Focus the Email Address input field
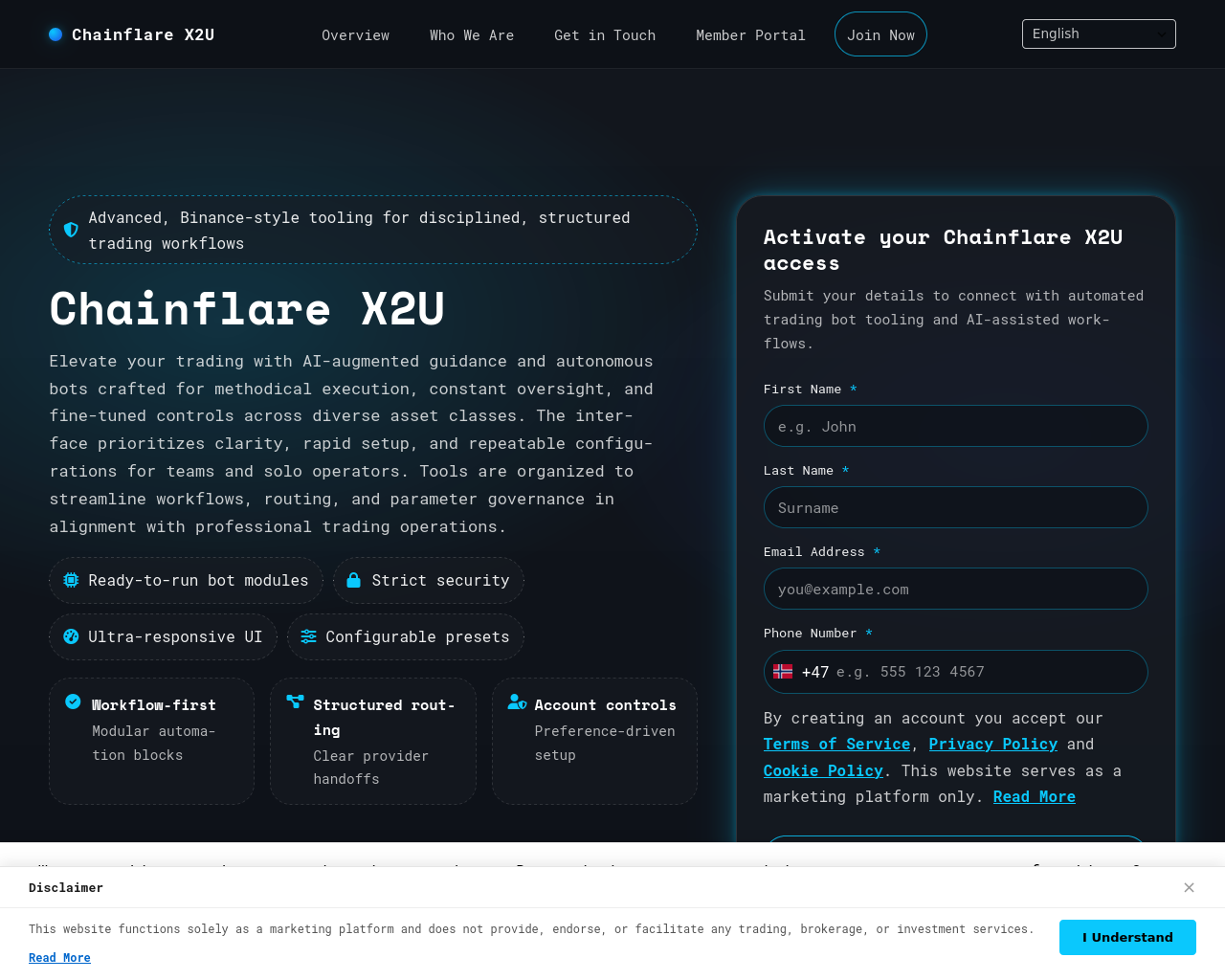Viewport: 1225px width, 980px height. pyautogui.click(x=956, y=589)
